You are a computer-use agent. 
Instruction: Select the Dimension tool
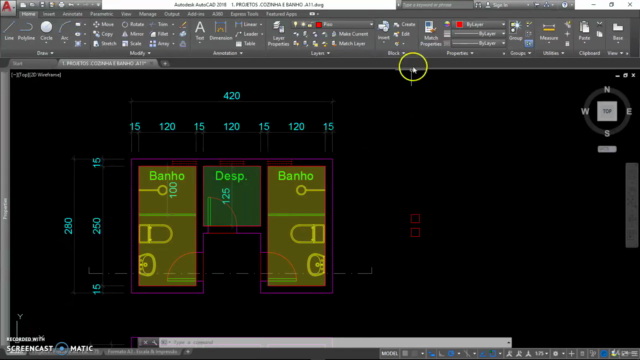[220, 31]
